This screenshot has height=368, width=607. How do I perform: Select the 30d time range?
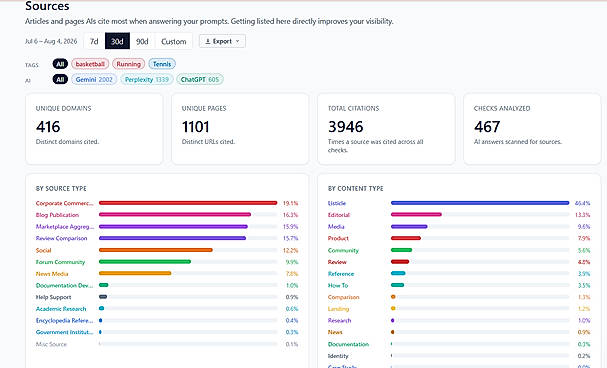[117, 41]
